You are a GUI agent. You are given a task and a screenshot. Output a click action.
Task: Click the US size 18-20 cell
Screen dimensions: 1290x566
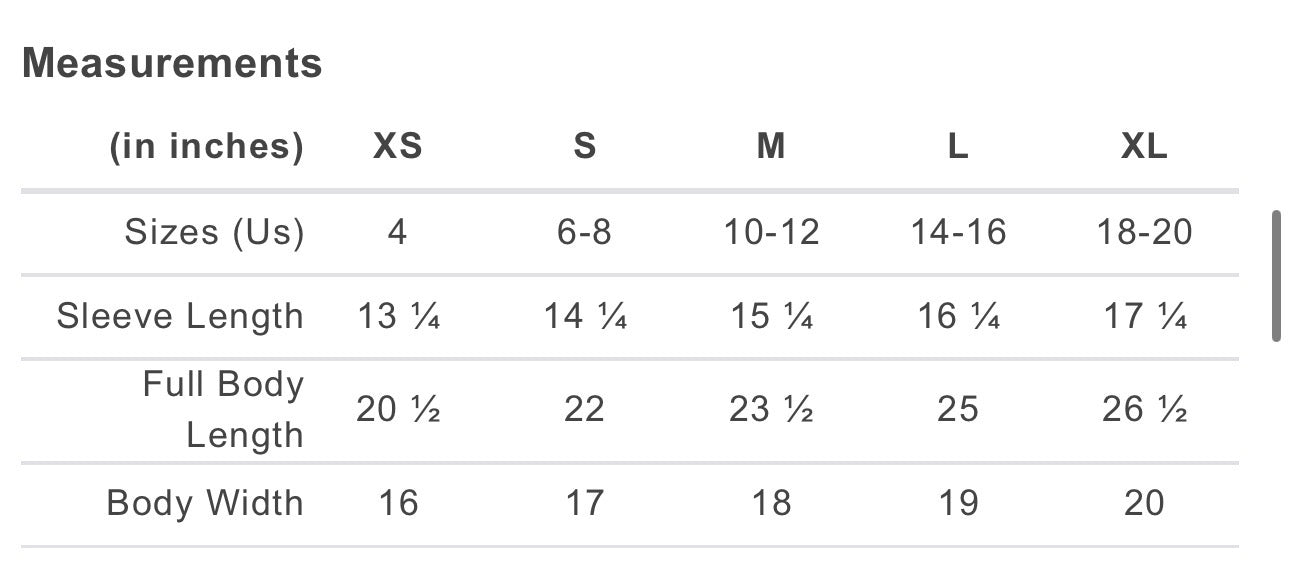point(1144,232)
